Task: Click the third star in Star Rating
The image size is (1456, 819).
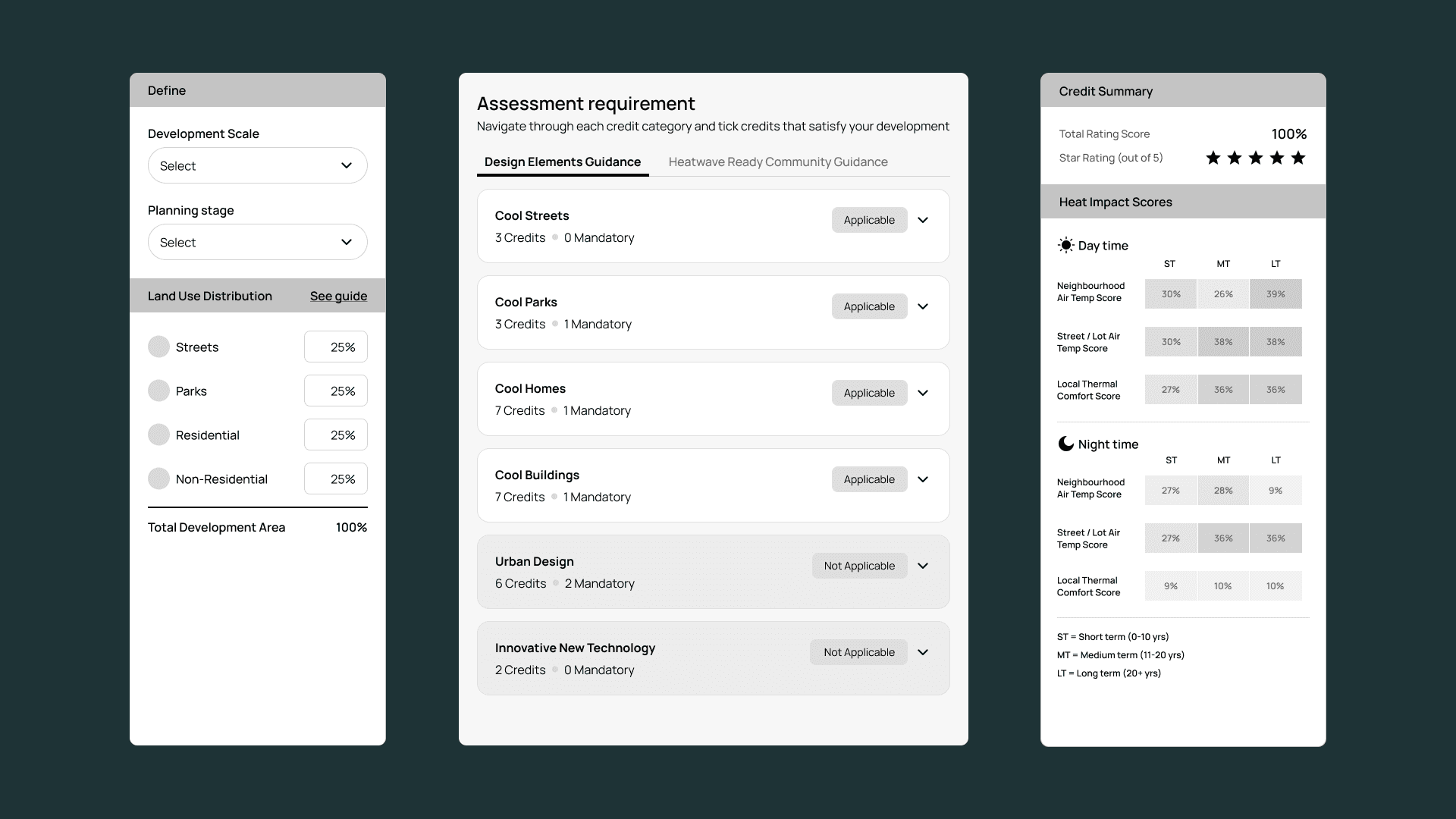Action: pos(1256,158)
